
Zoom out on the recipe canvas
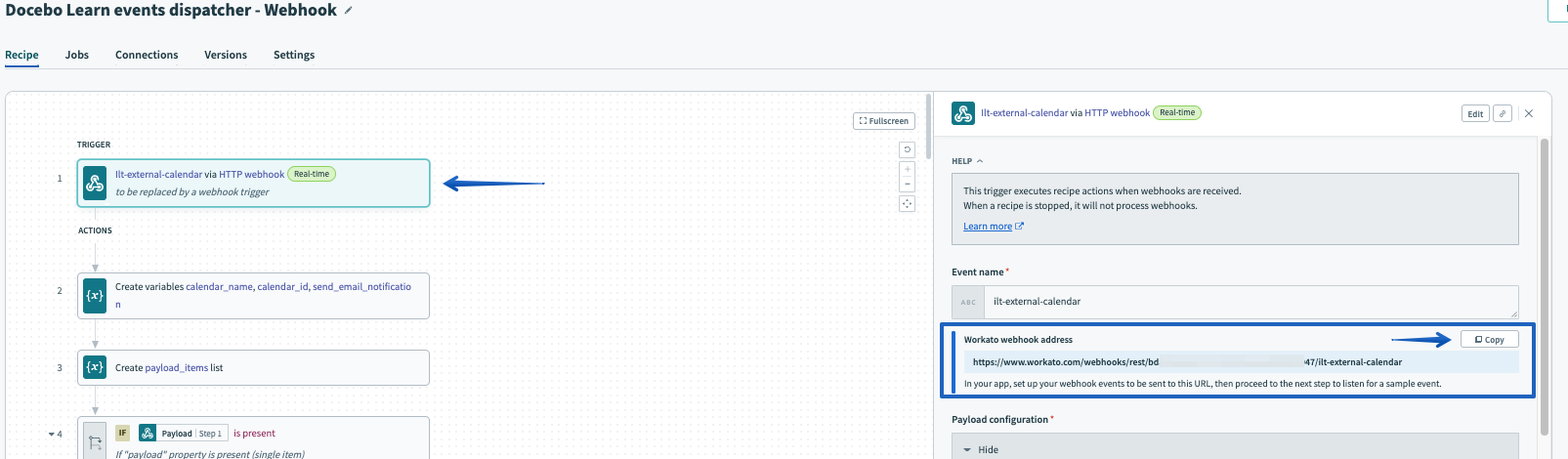click(x=908, y=184)
